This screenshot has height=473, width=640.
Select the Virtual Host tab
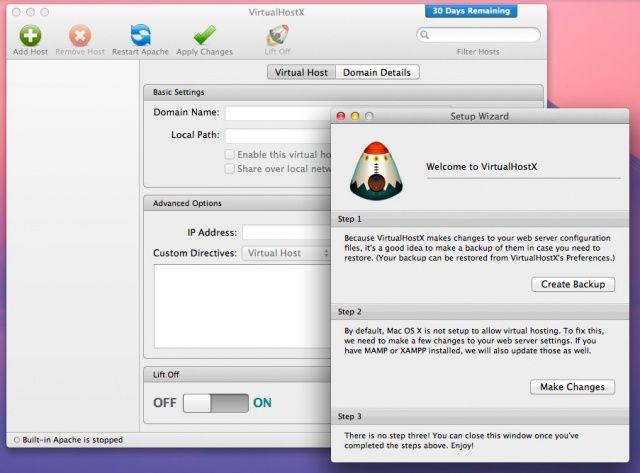click(x=301, y=72)
